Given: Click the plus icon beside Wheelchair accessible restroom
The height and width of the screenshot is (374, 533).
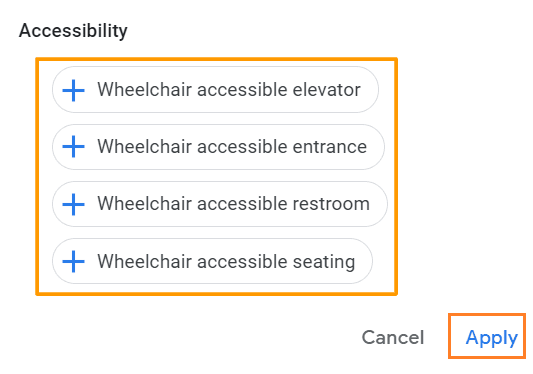Looking at the screenshot, I should coord(73,204).
